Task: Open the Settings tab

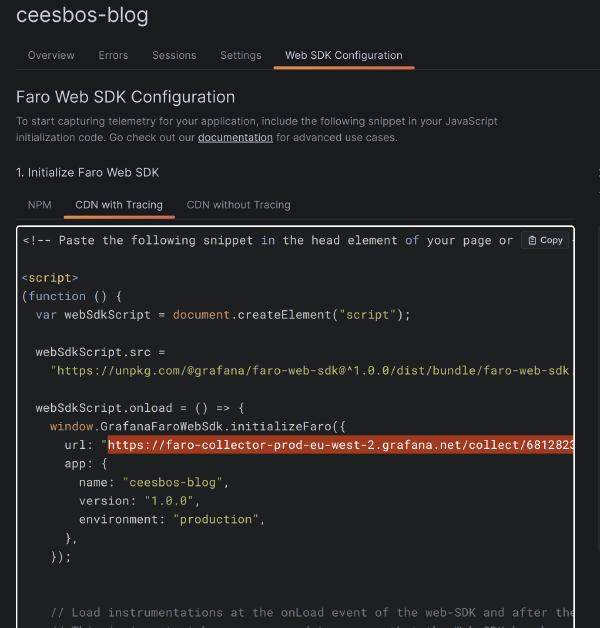Action: pyautogui.click(x=240, y=55)
